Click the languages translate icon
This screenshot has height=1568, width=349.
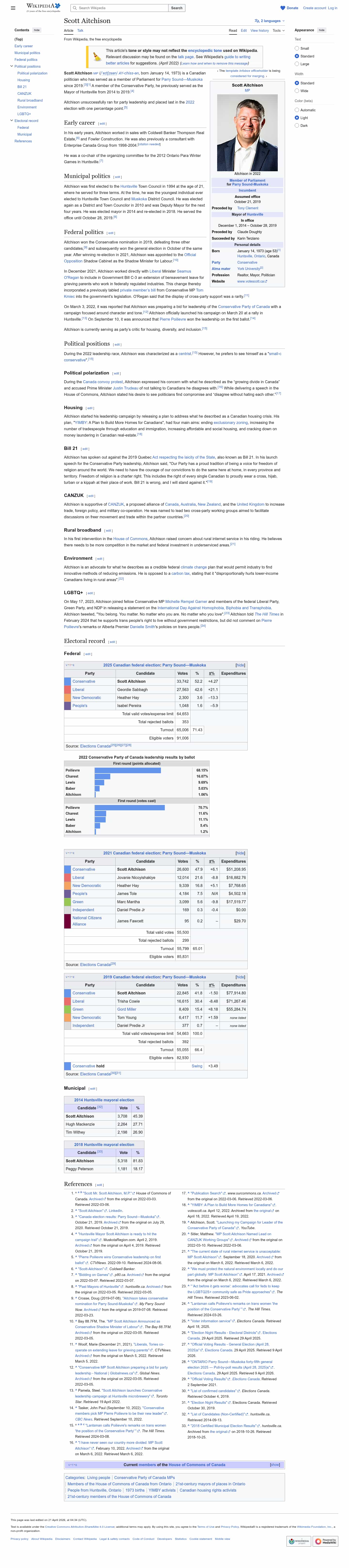pos(257,21)
